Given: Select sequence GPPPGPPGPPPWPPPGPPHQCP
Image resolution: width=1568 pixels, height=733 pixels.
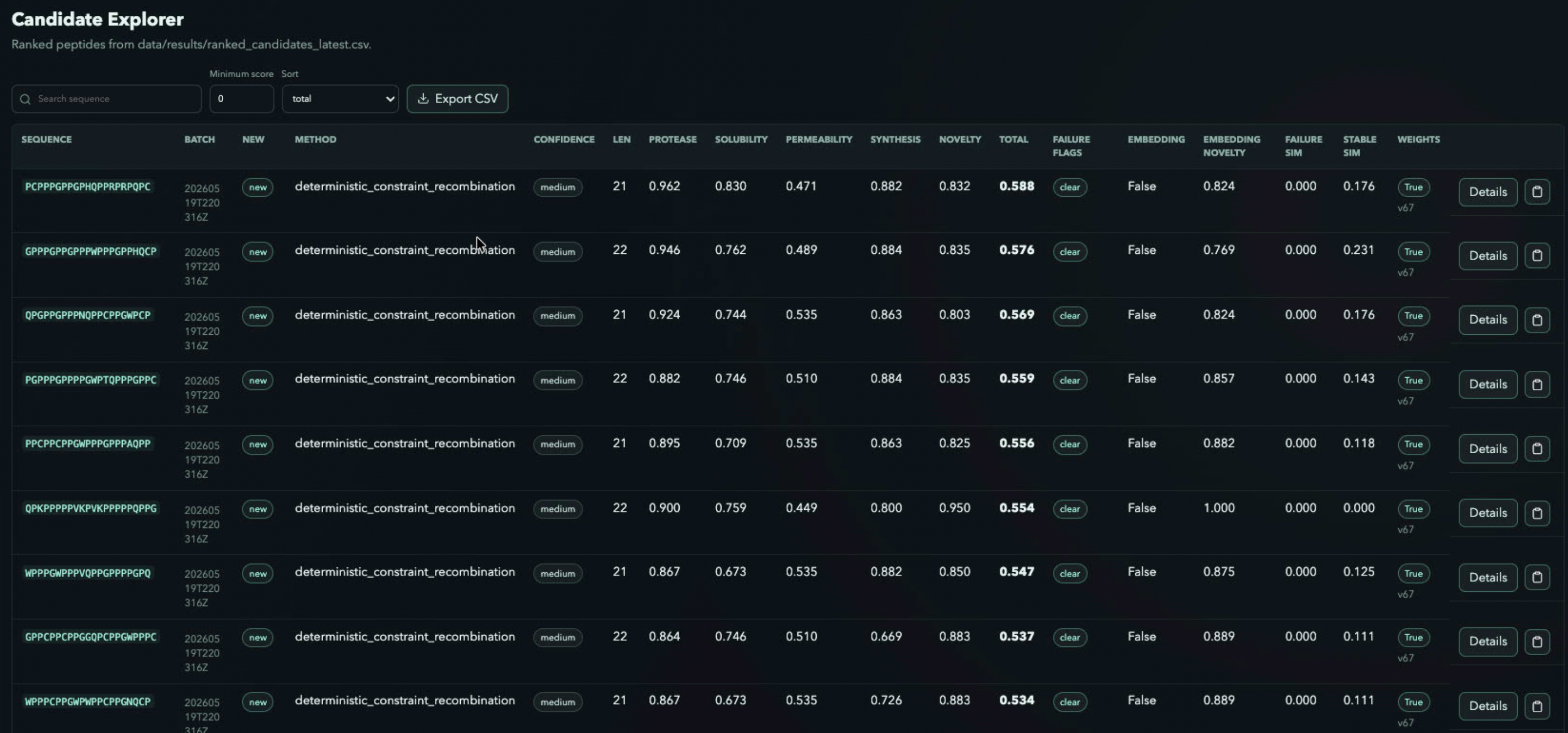Looking at the screenshot, I should coord(90,251).
